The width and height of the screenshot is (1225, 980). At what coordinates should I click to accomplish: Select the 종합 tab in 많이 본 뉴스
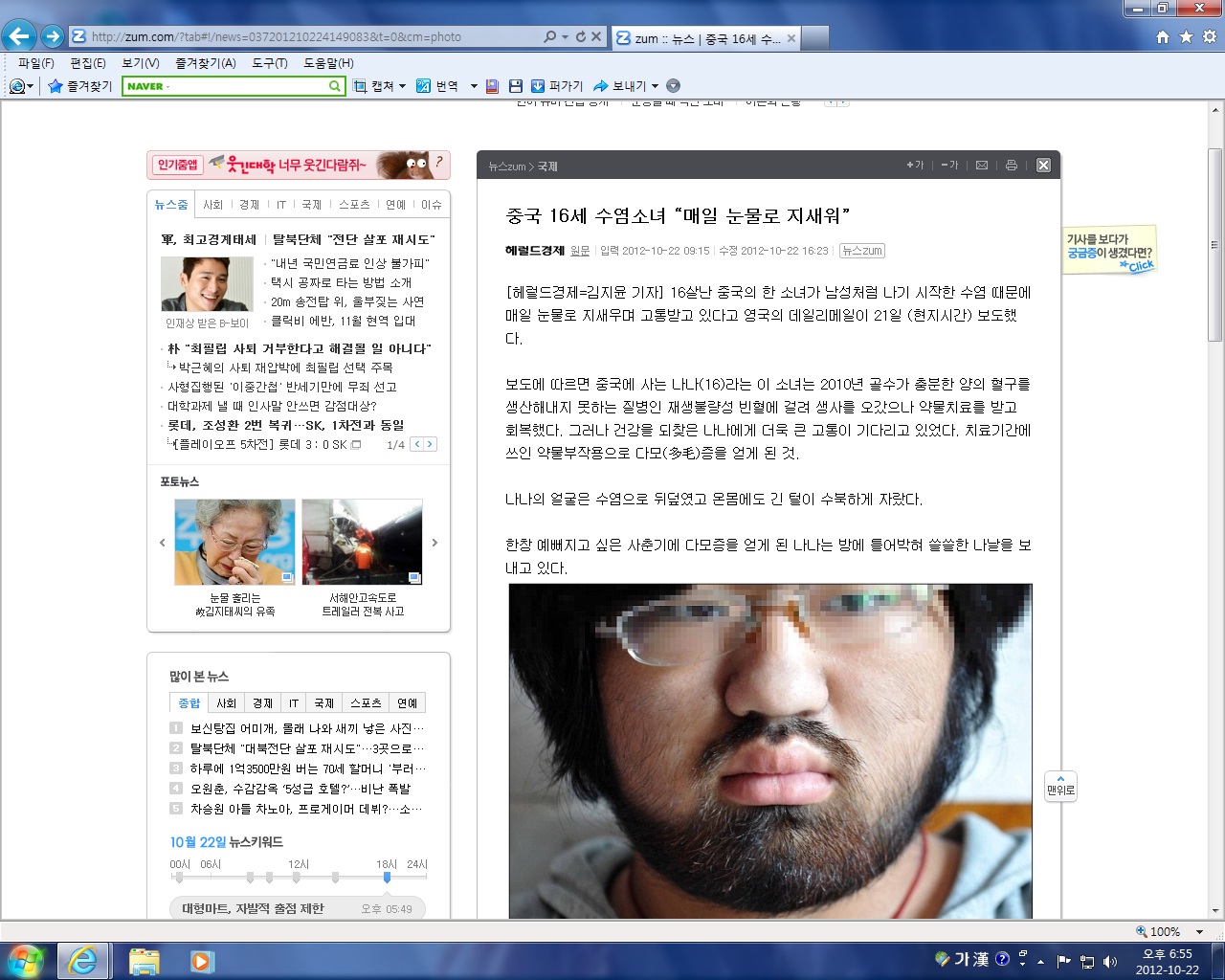pyautogui.click(x=189, y=703)
